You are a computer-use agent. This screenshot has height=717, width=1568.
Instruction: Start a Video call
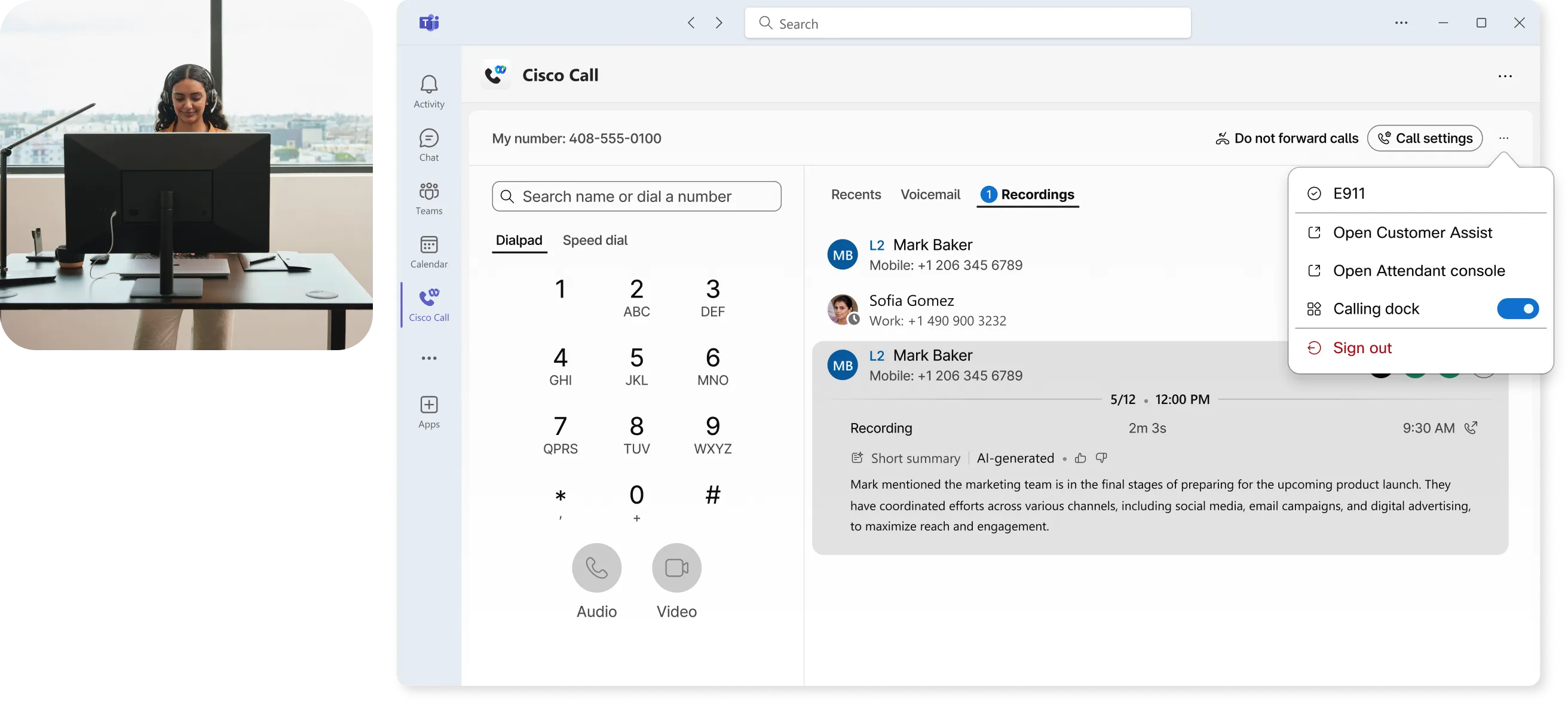tap(676, 568)
